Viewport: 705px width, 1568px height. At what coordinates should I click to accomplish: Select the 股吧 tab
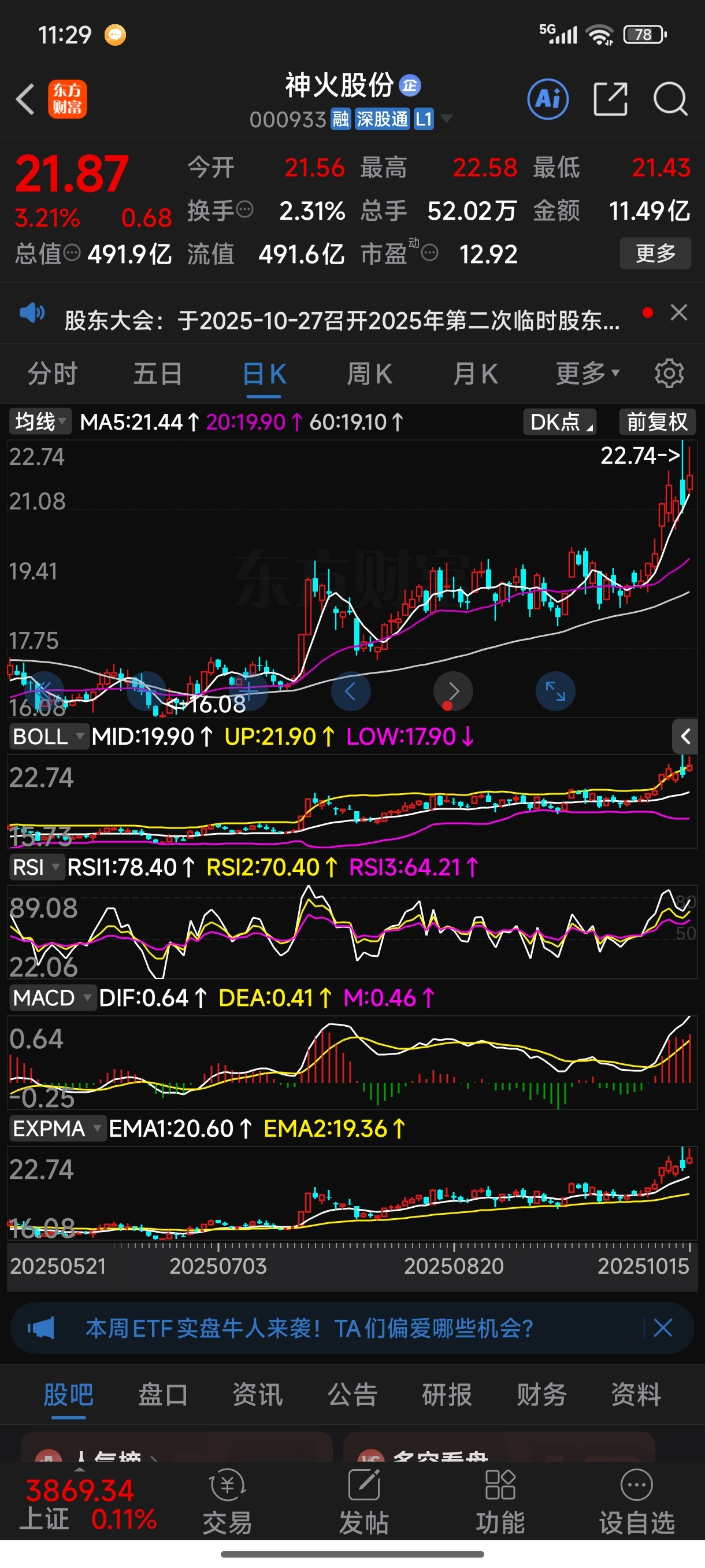(68, 1394)
